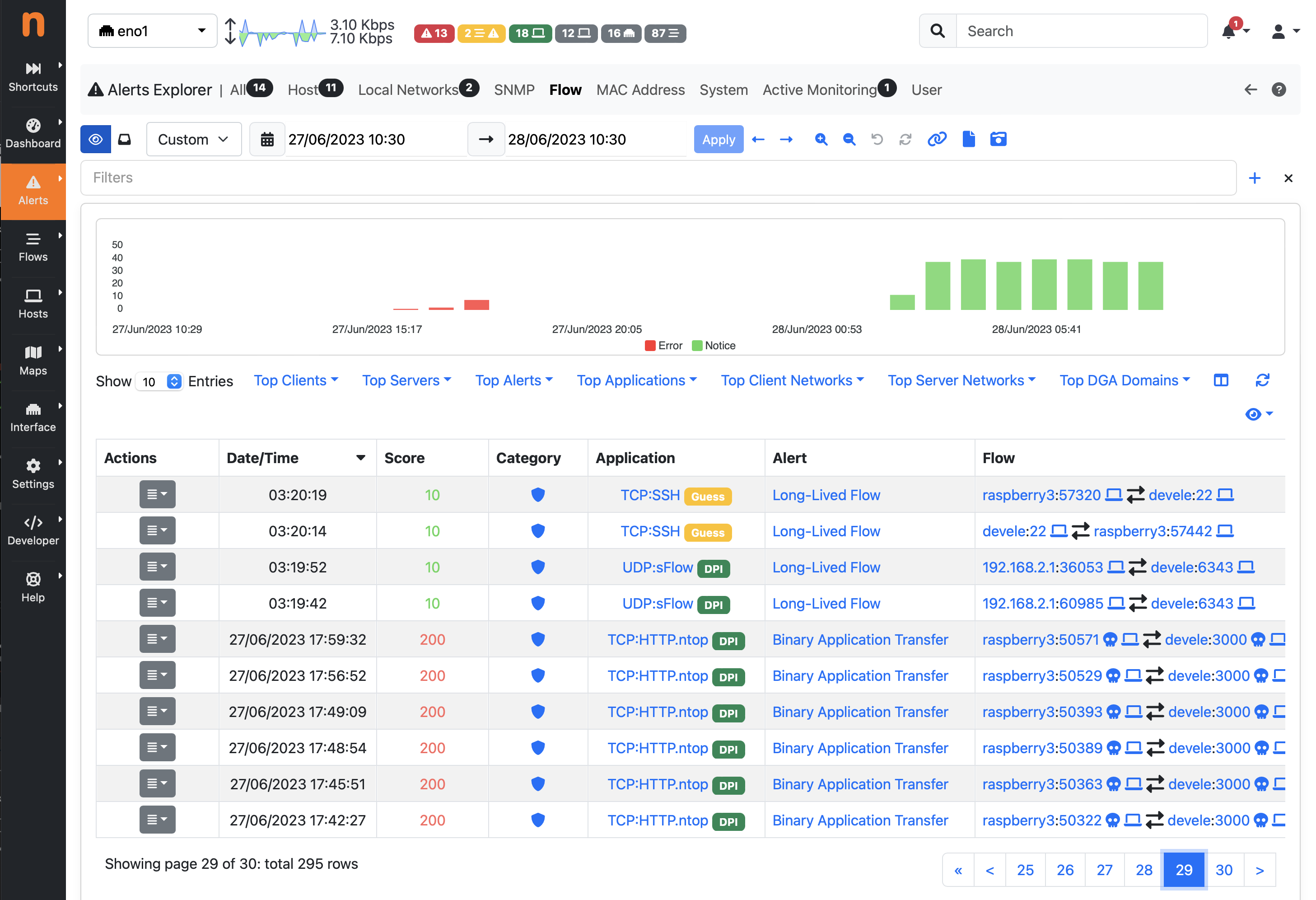Viewport: 1316px width, 900px height.
Task: Click the snapshot camera icon
Action: [x=998, y=139]
